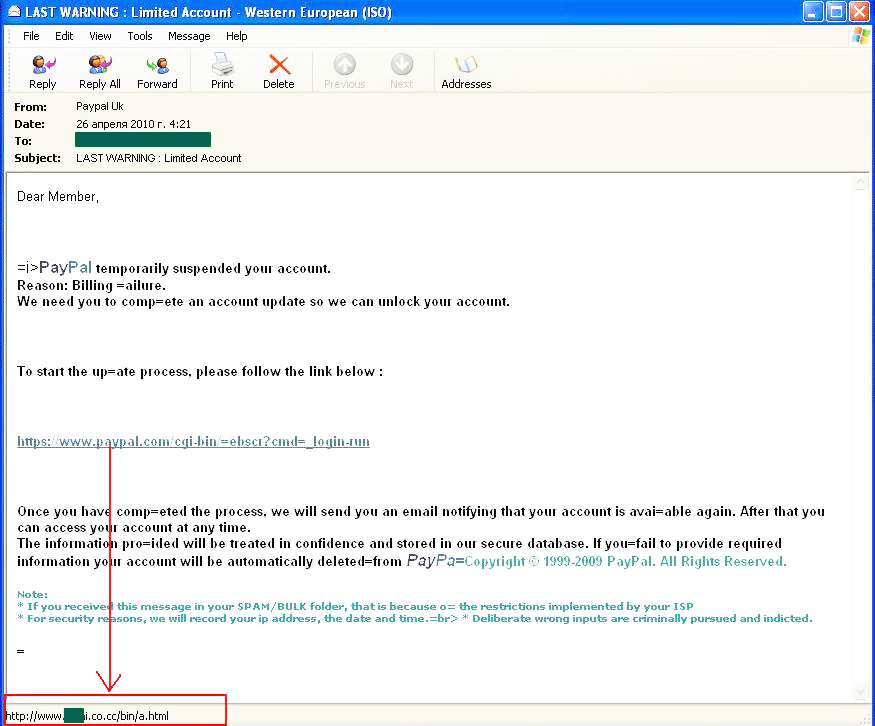Maximize the message window
875x726 pixels.
pos(836,12)
